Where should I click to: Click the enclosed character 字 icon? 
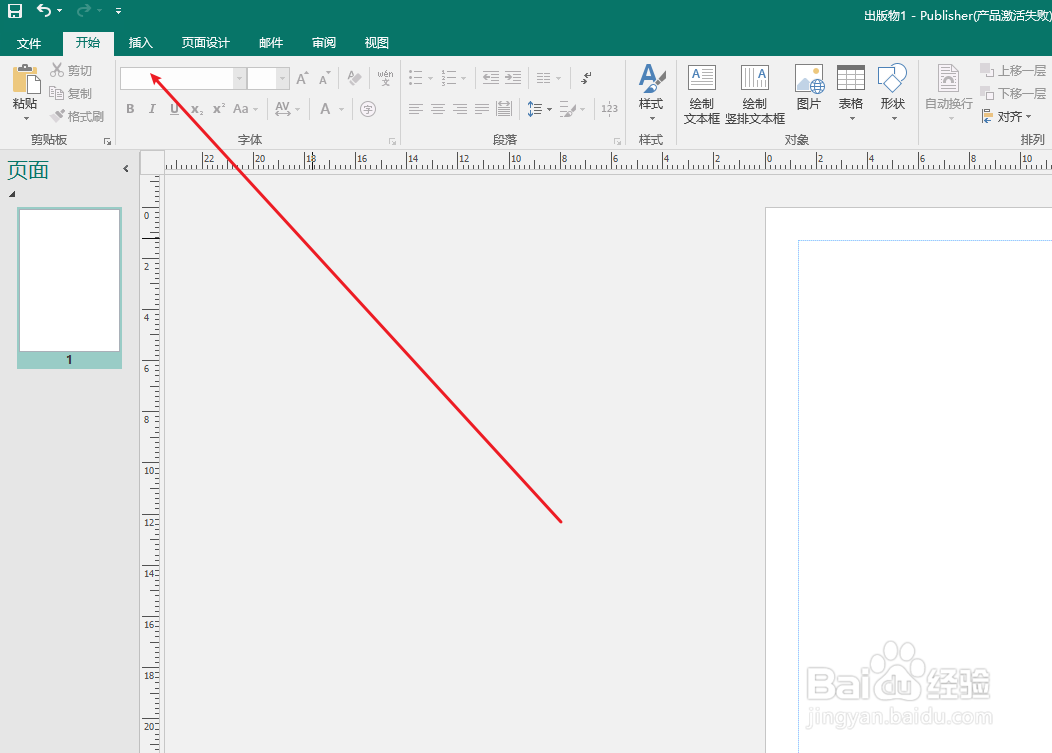(368, 109)
